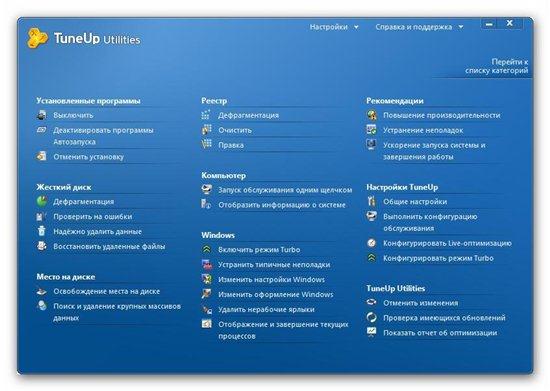Open Конфигурировать Live-оптимизацию link
The width and height of the screenshot is (550, 391).
pyautogui.click(x=447, y=243)
